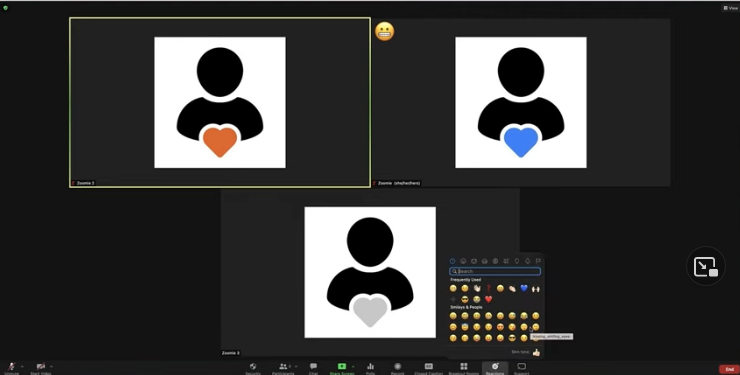Expand the audio options arrow next to Unmute
The image size is (740, 375).
click(x=22, y=366)
